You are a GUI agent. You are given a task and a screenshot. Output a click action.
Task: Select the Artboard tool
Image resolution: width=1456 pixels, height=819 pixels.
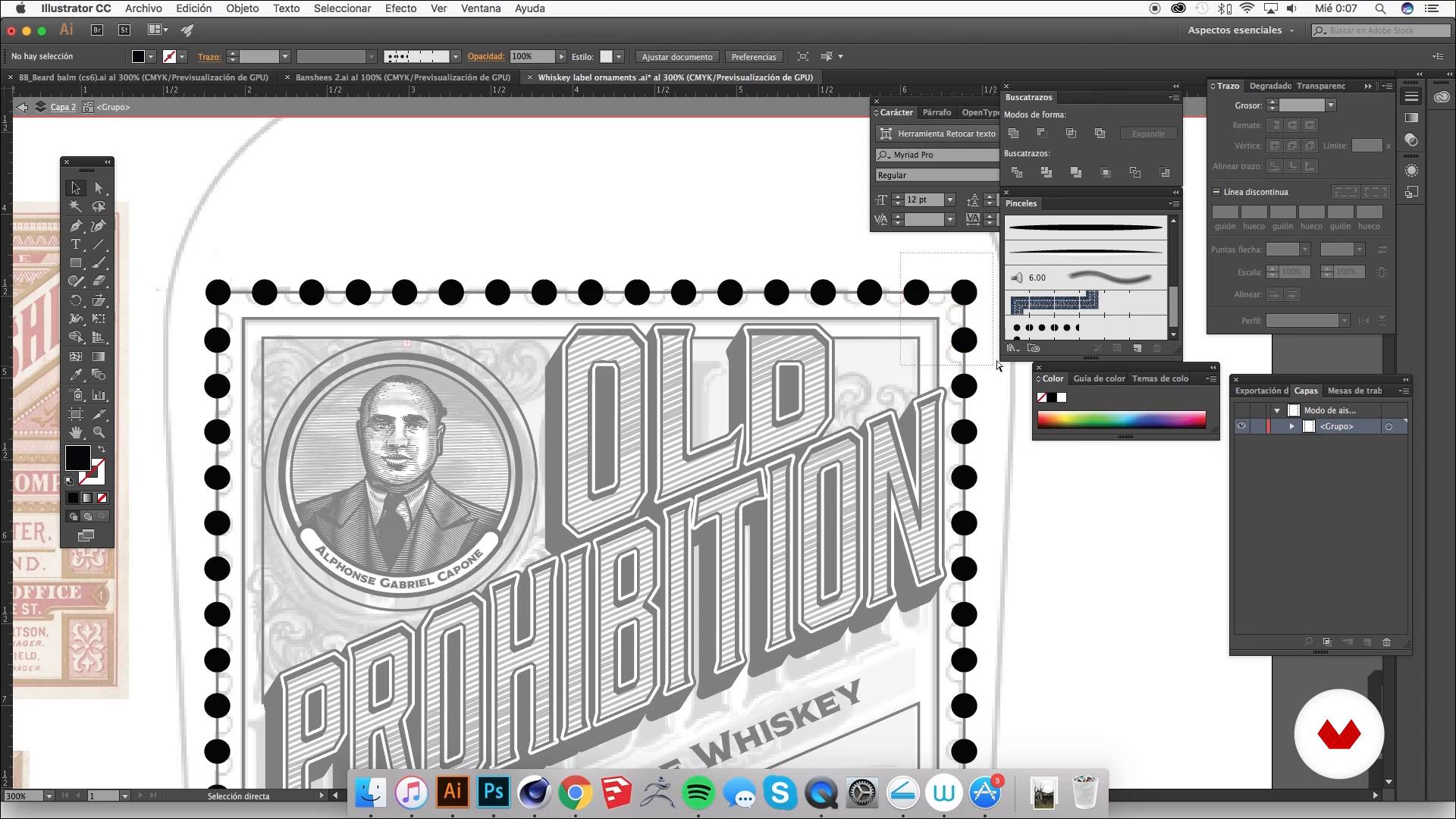pyautogui.click(x=76, y=414)
